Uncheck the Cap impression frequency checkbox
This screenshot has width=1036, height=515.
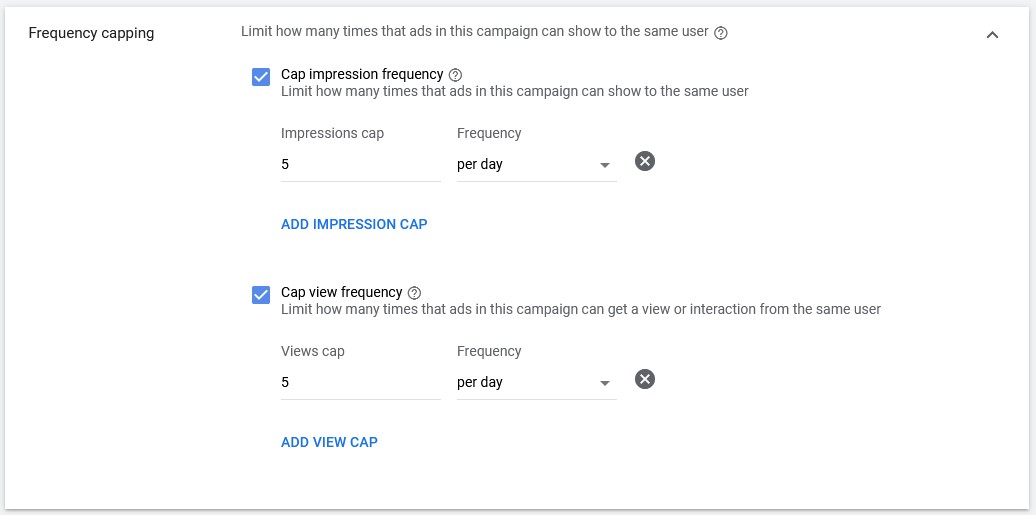tap(261, 77)
